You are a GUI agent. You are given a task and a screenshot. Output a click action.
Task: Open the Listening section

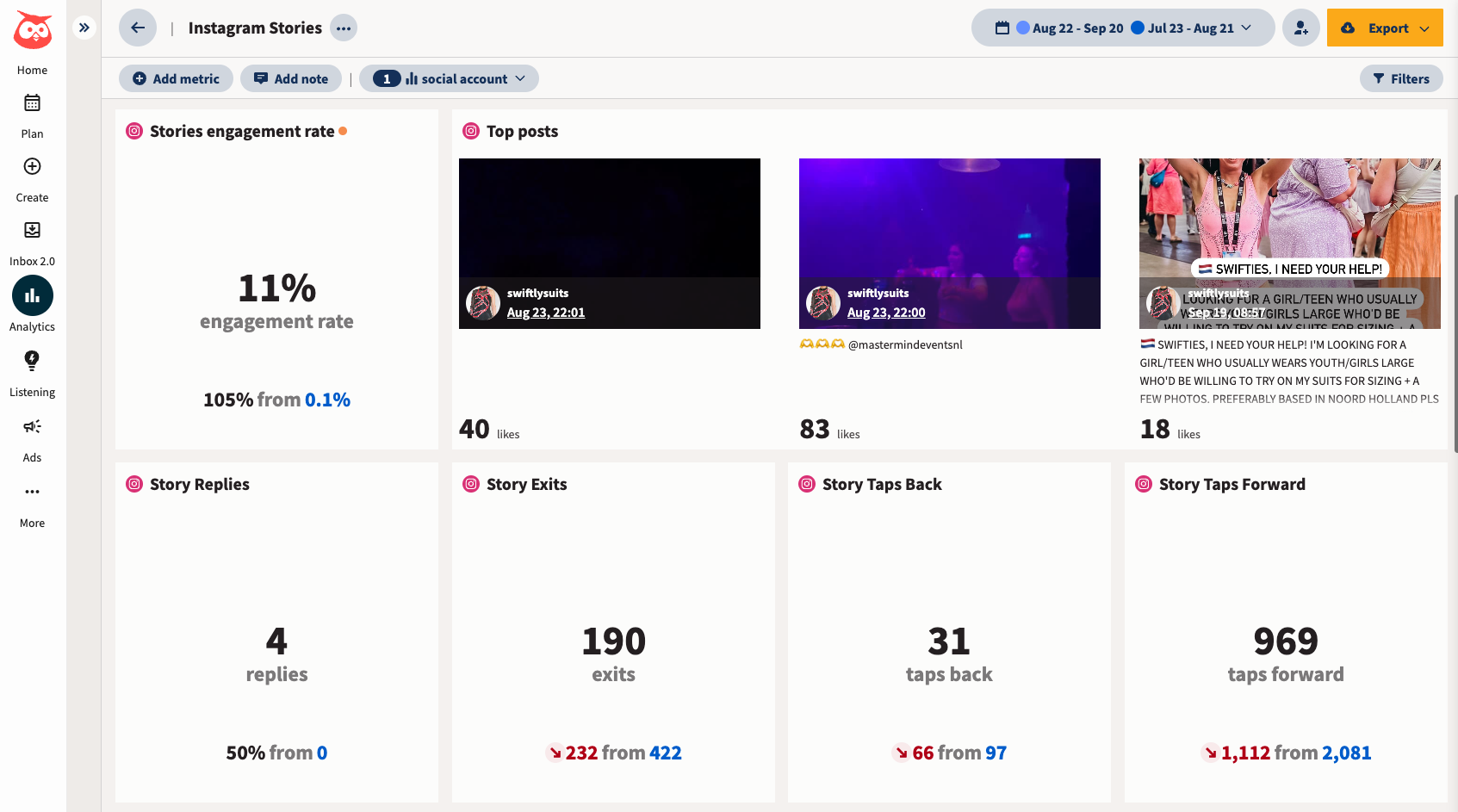(32, 362)
